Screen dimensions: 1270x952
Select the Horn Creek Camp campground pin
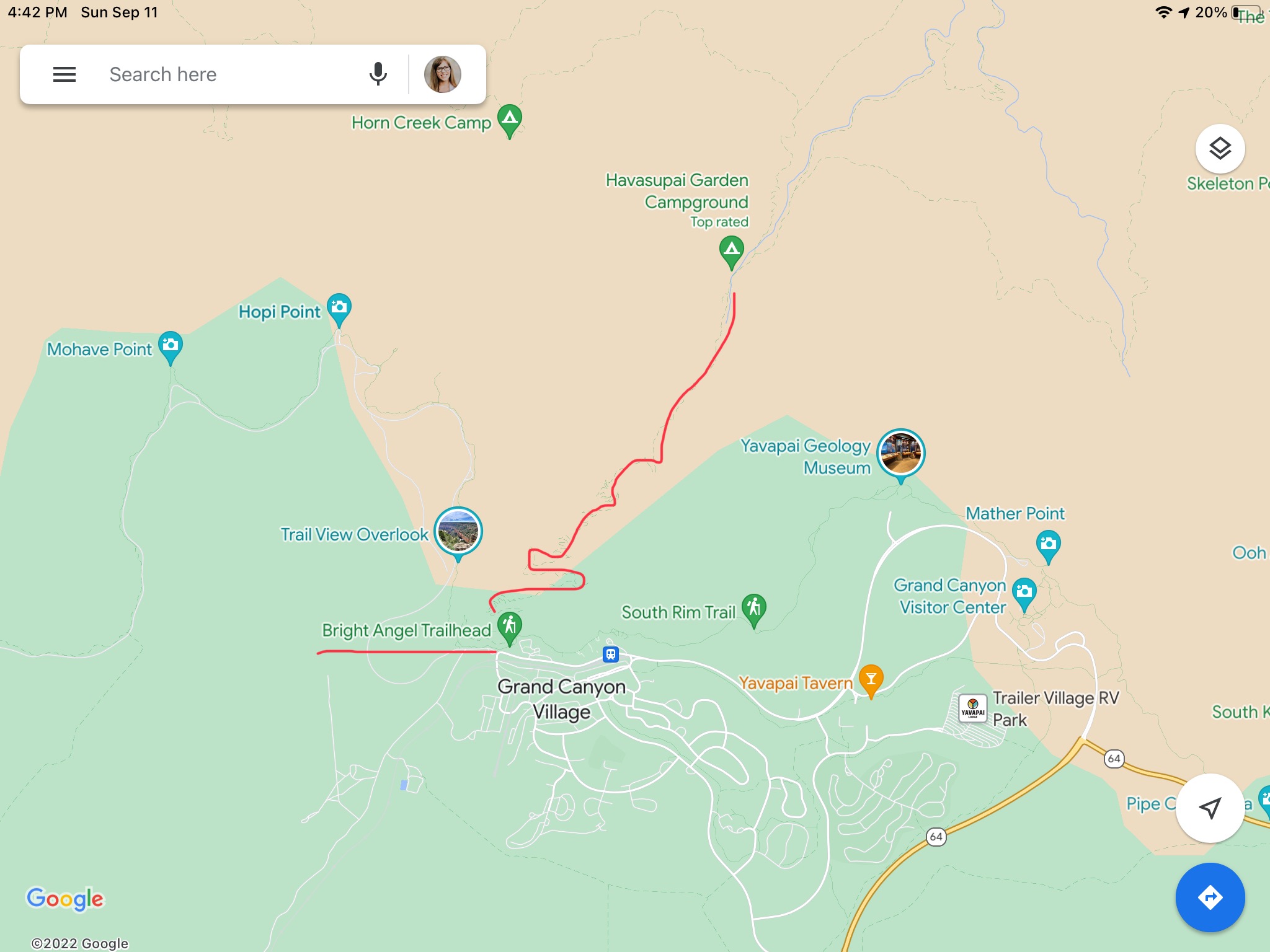(510, 120)
